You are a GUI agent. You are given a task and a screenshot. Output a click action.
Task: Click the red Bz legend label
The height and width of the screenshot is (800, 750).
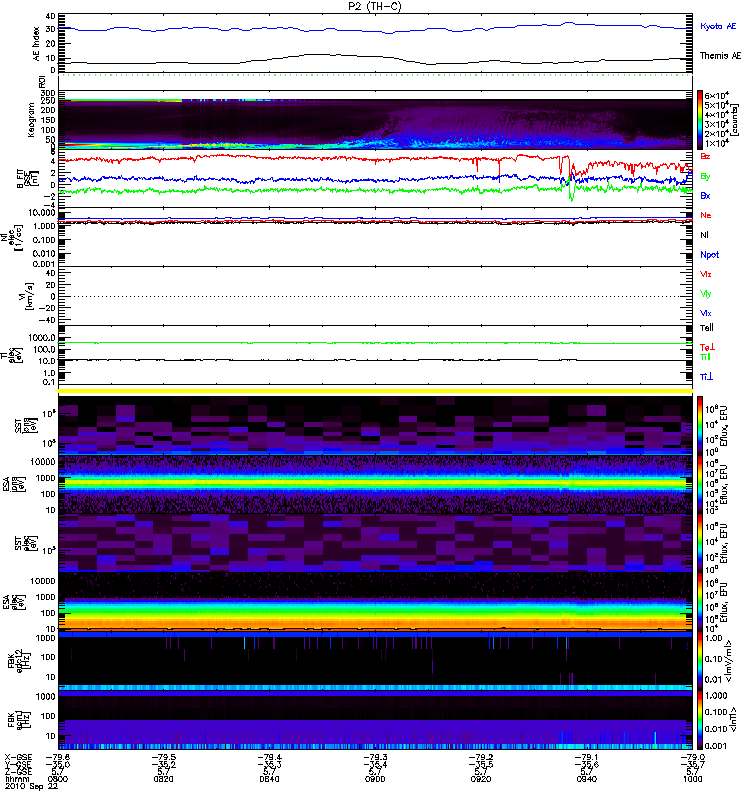(705, 156)
